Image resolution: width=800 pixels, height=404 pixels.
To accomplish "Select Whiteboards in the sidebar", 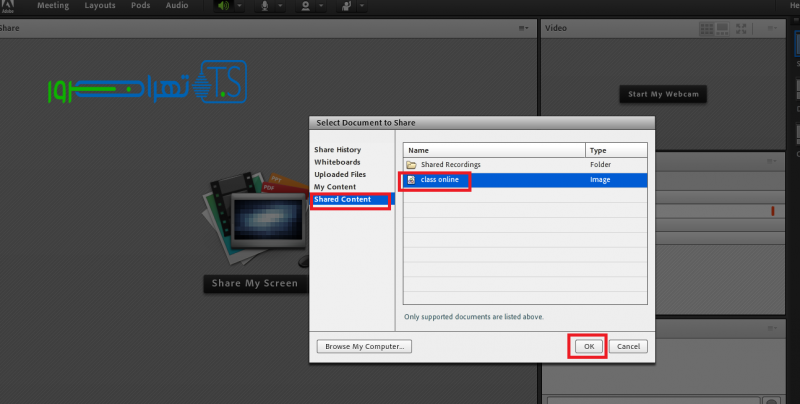I will coord(337,162).
